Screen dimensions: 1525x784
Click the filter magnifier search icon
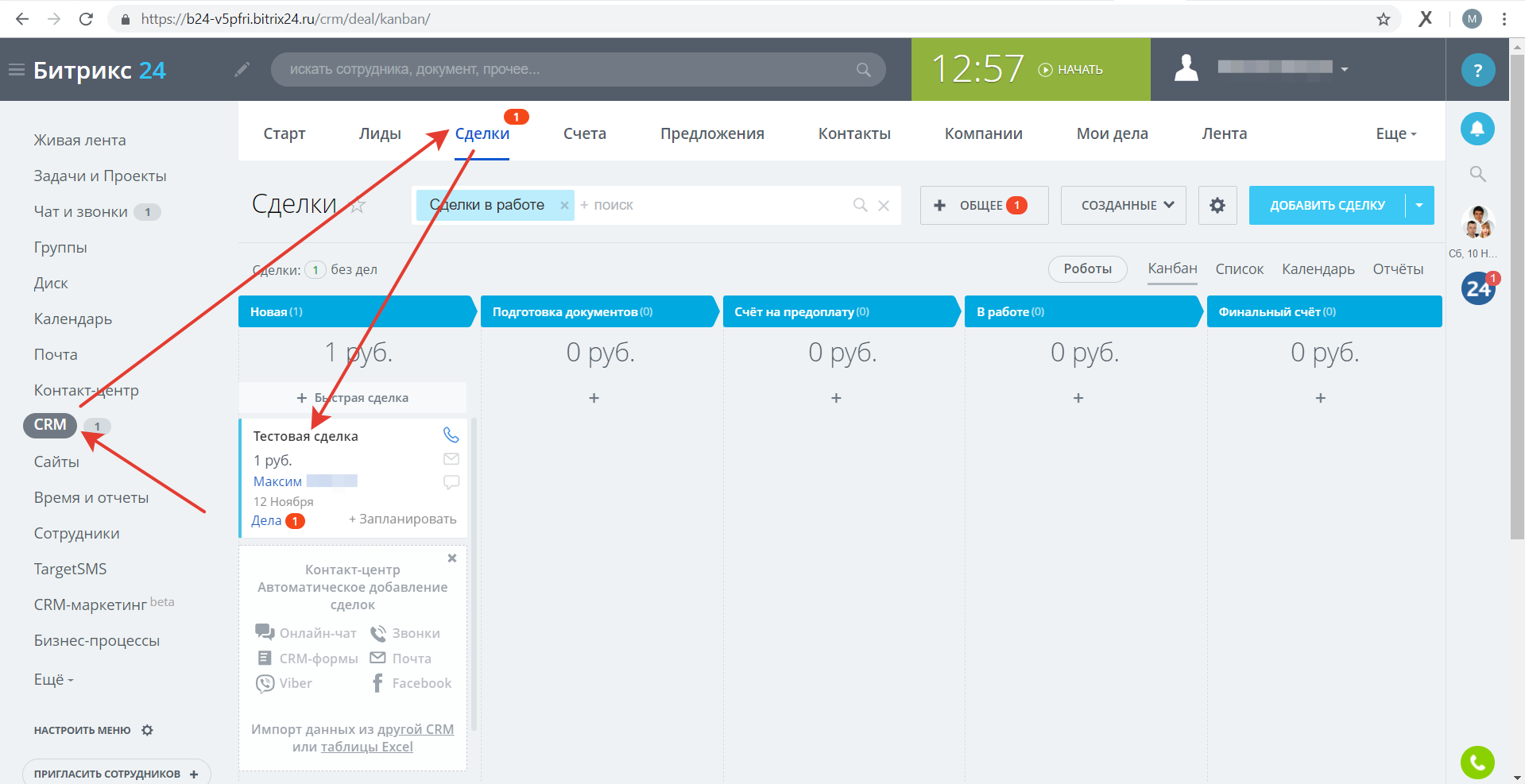(x=860, y=205)
